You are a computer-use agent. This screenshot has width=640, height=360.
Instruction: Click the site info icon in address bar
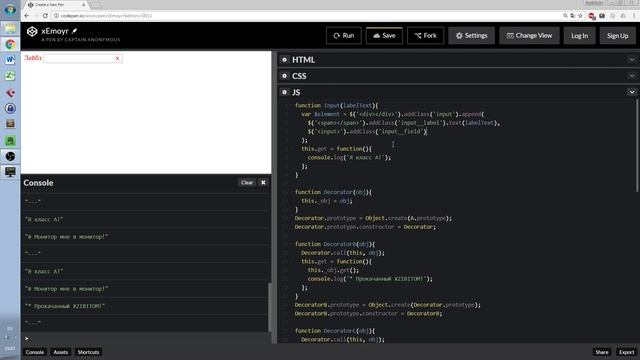(x=56, y=16)
